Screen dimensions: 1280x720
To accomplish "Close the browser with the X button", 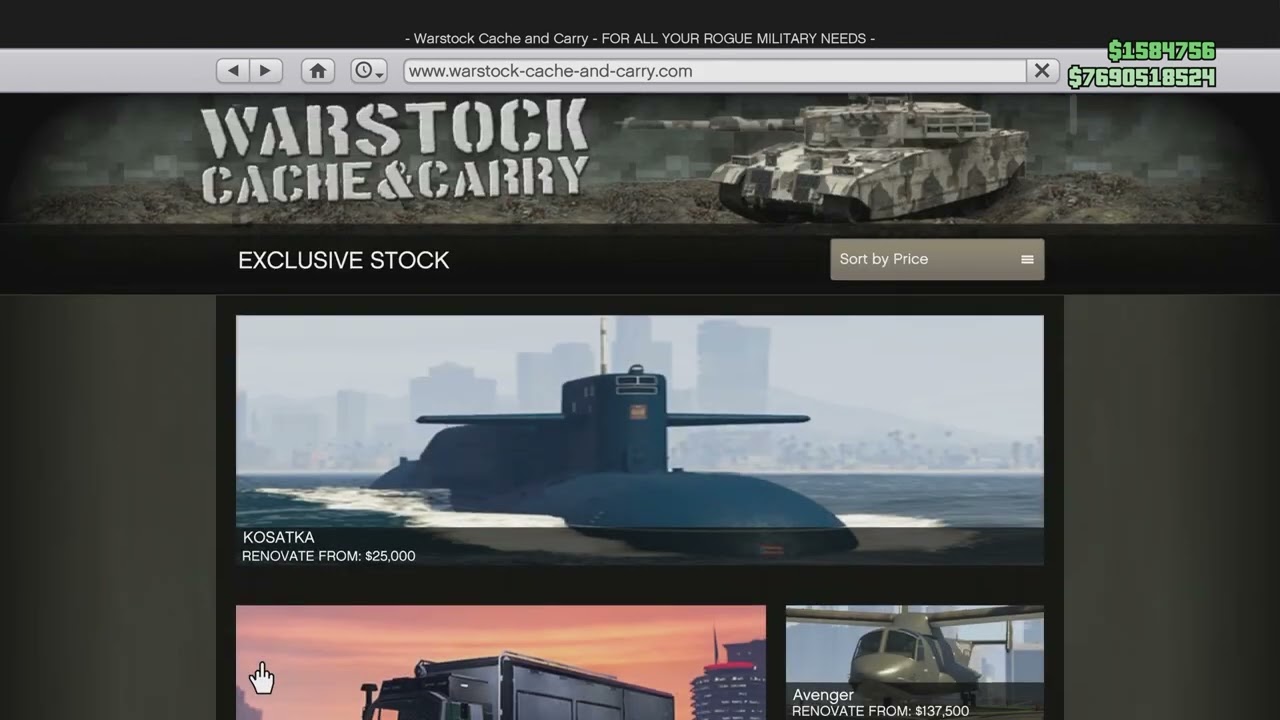I will [1042, 71].
